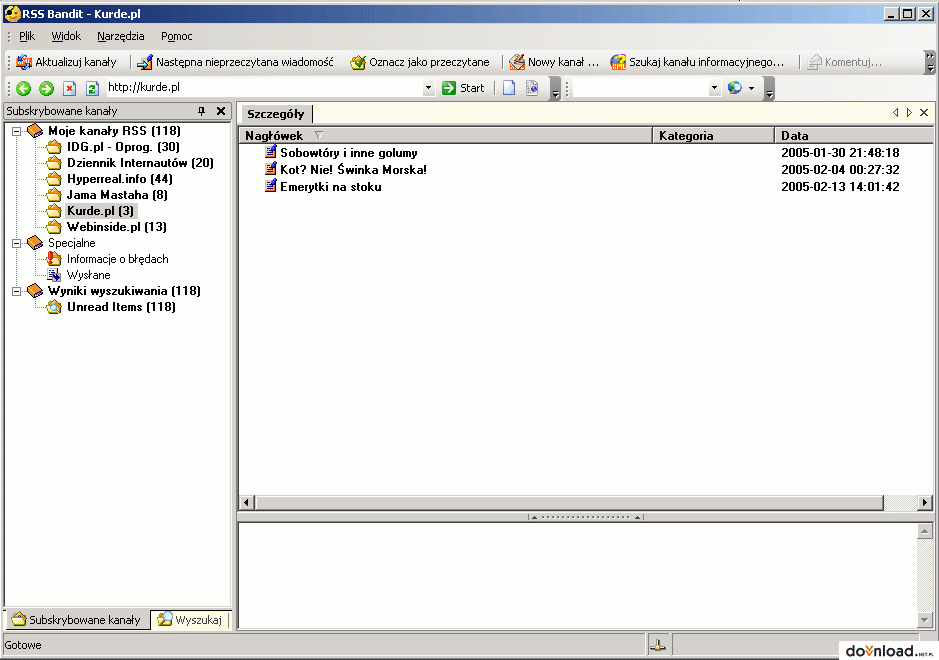Click Nowy kanał toolbar button
939x660 pixels.
coord(554,62)
